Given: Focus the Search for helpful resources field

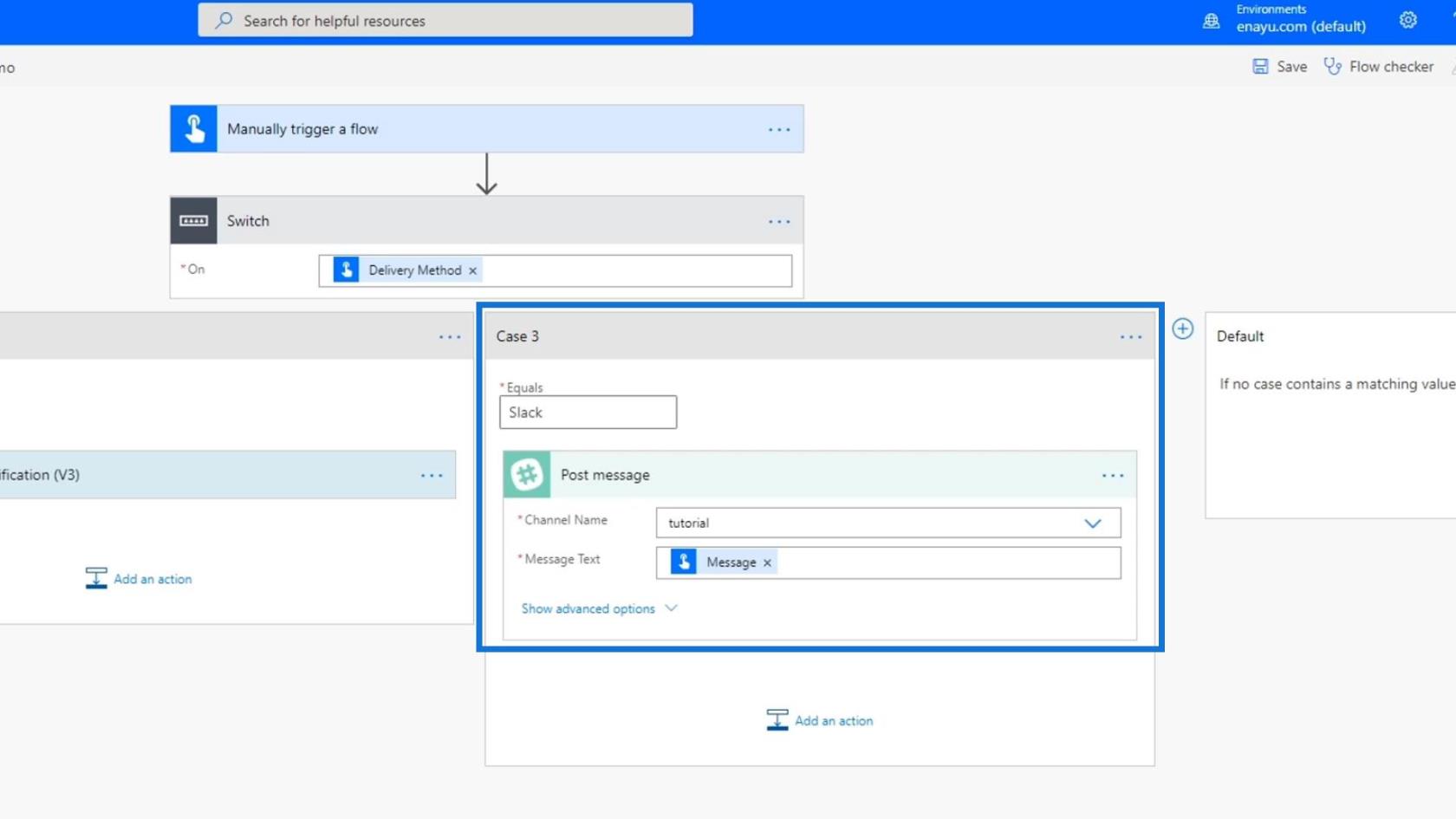Looking at the screenshot, I should 445,20.
